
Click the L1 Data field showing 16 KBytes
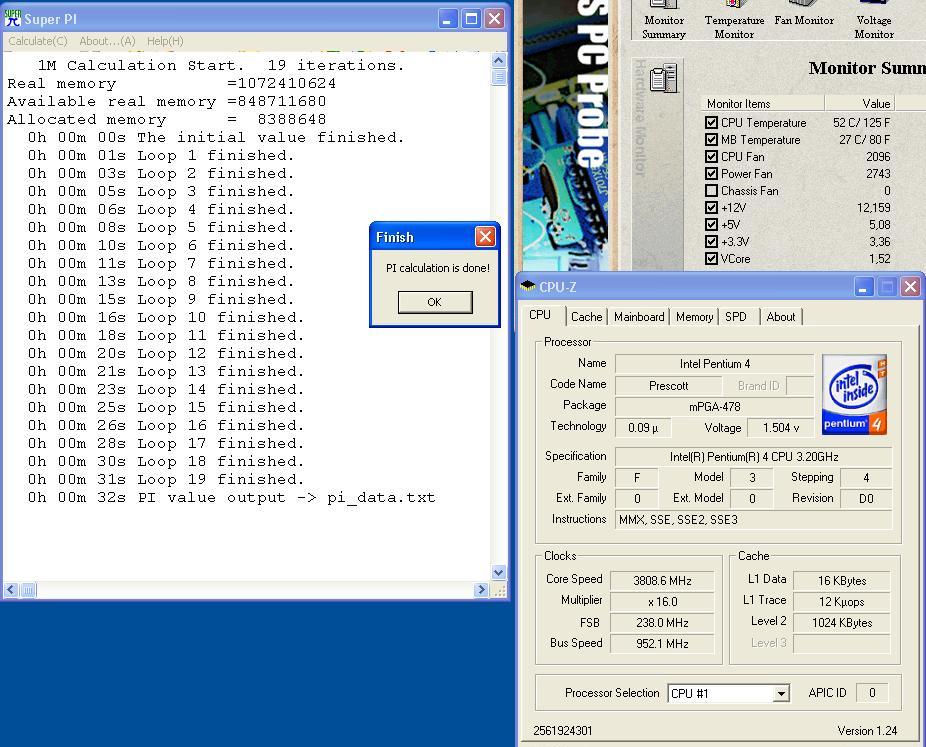[842, 581]
